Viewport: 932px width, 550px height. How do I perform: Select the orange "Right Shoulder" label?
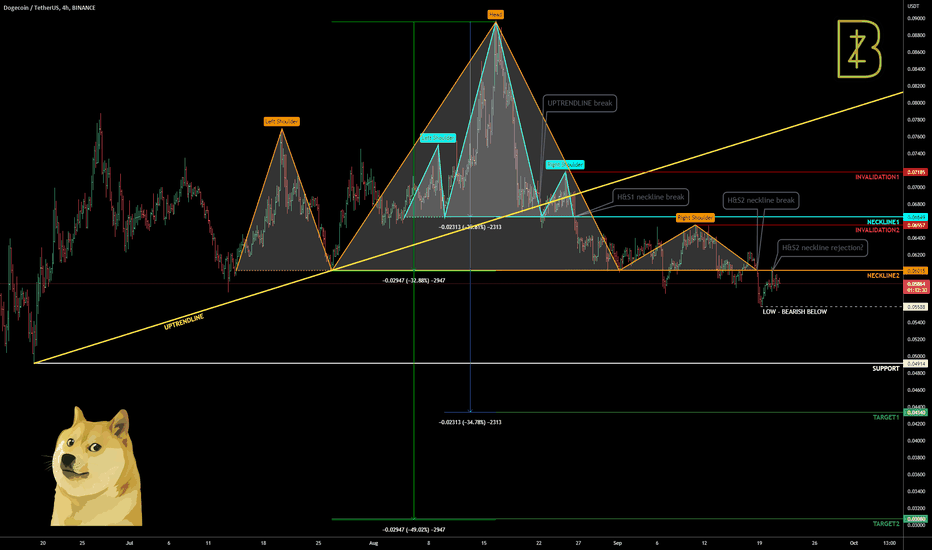click(x=695, y=218)
